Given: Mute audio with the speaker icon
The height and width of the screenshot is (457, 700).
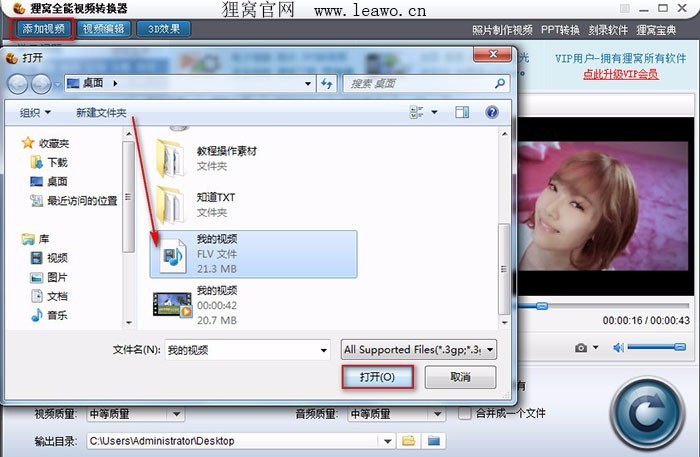Looking at the screenshot, I should pos(618,347).
